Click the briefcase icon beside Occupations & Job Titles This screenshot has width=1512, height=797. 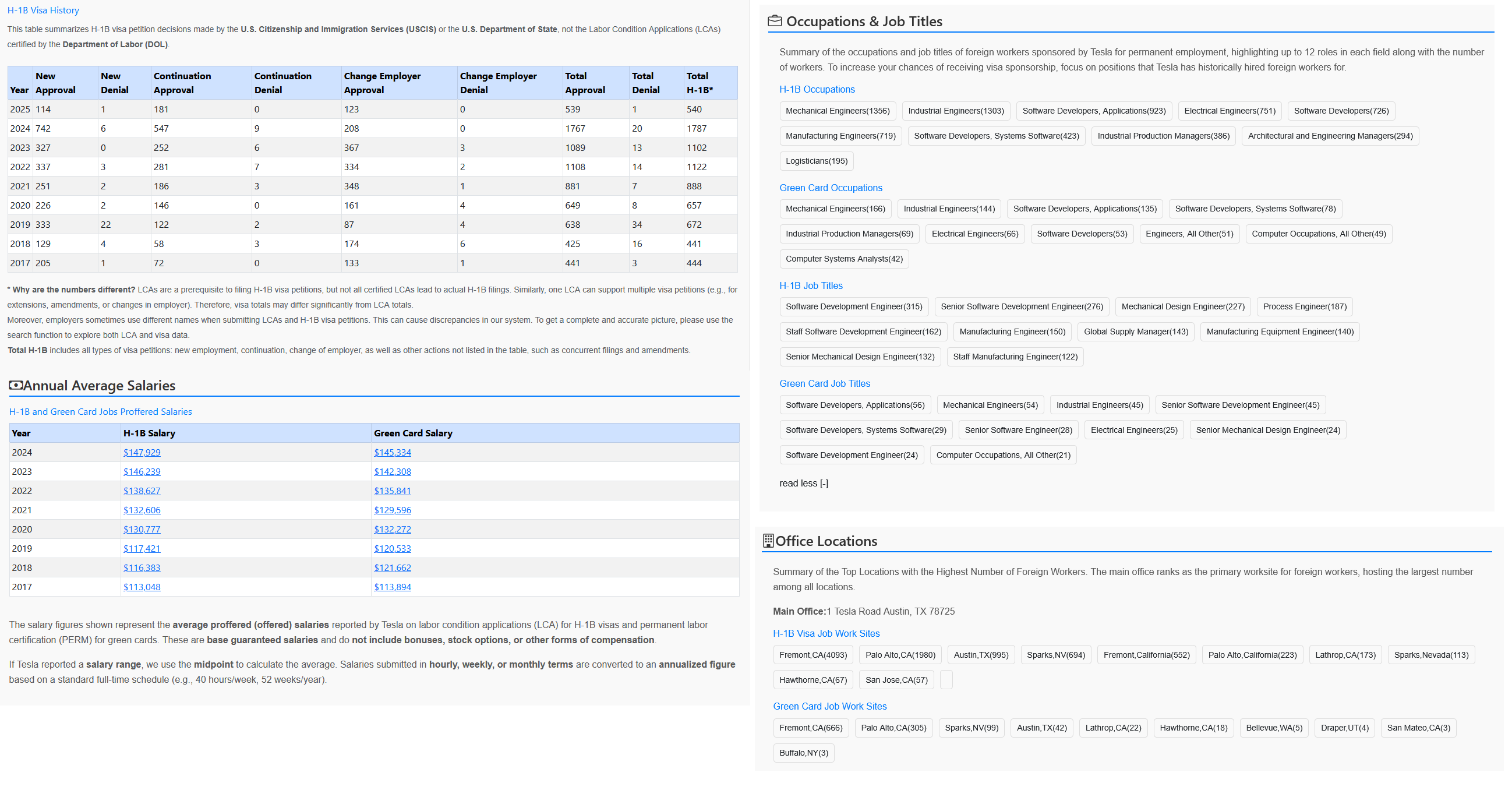click(x=774, y=21)
